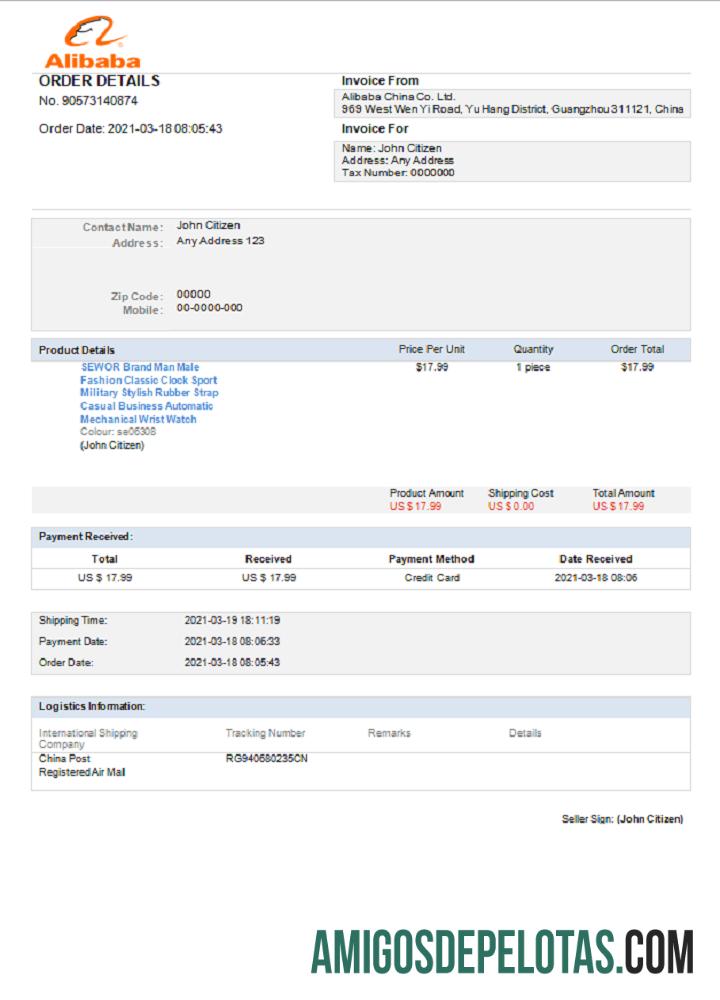The image size is (720, 1000).
Task: Click the Shipping Time value
Action: point(232,621)
